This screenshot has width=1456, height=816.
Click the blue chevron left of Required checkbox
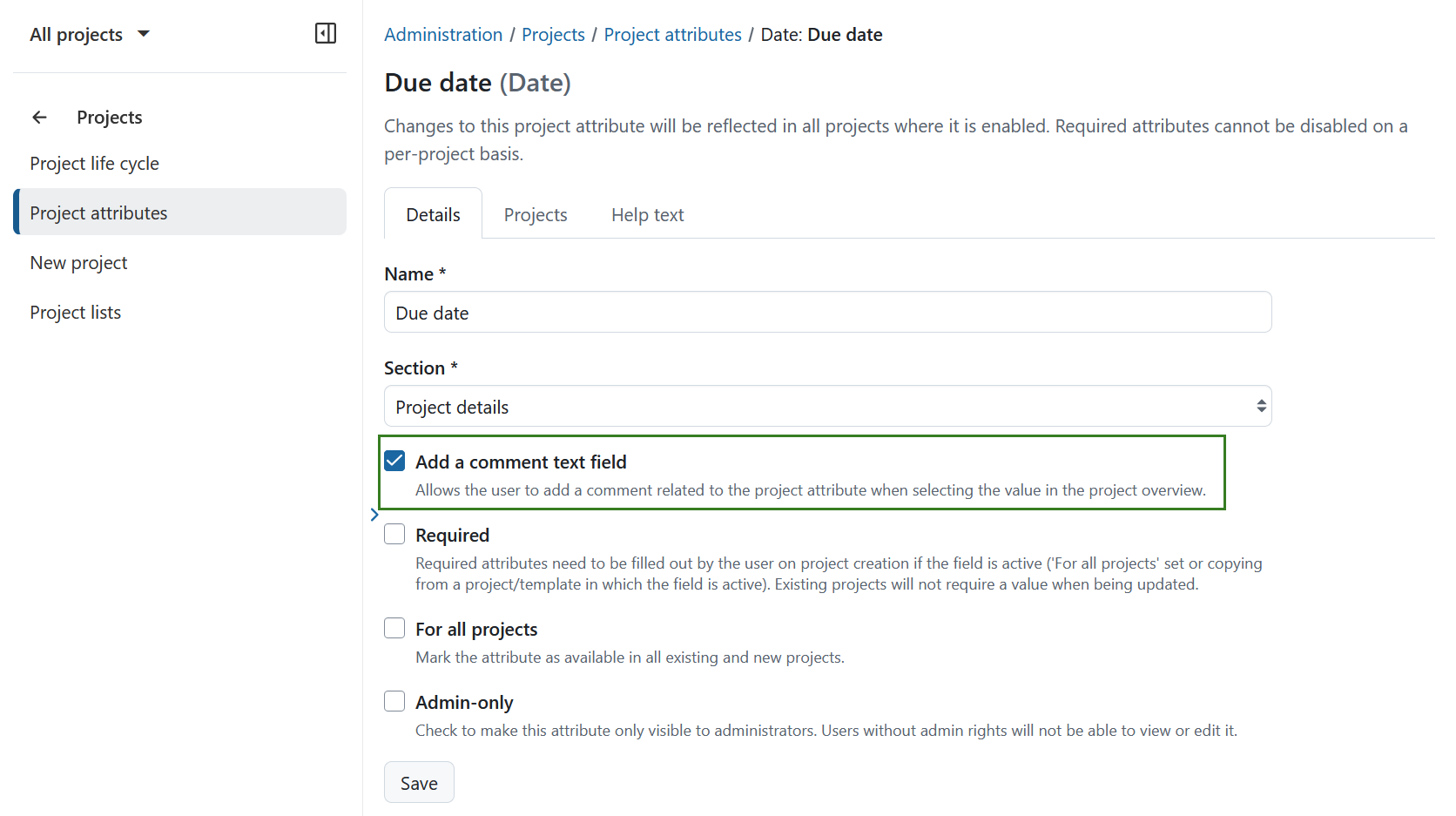coord(374,515)
